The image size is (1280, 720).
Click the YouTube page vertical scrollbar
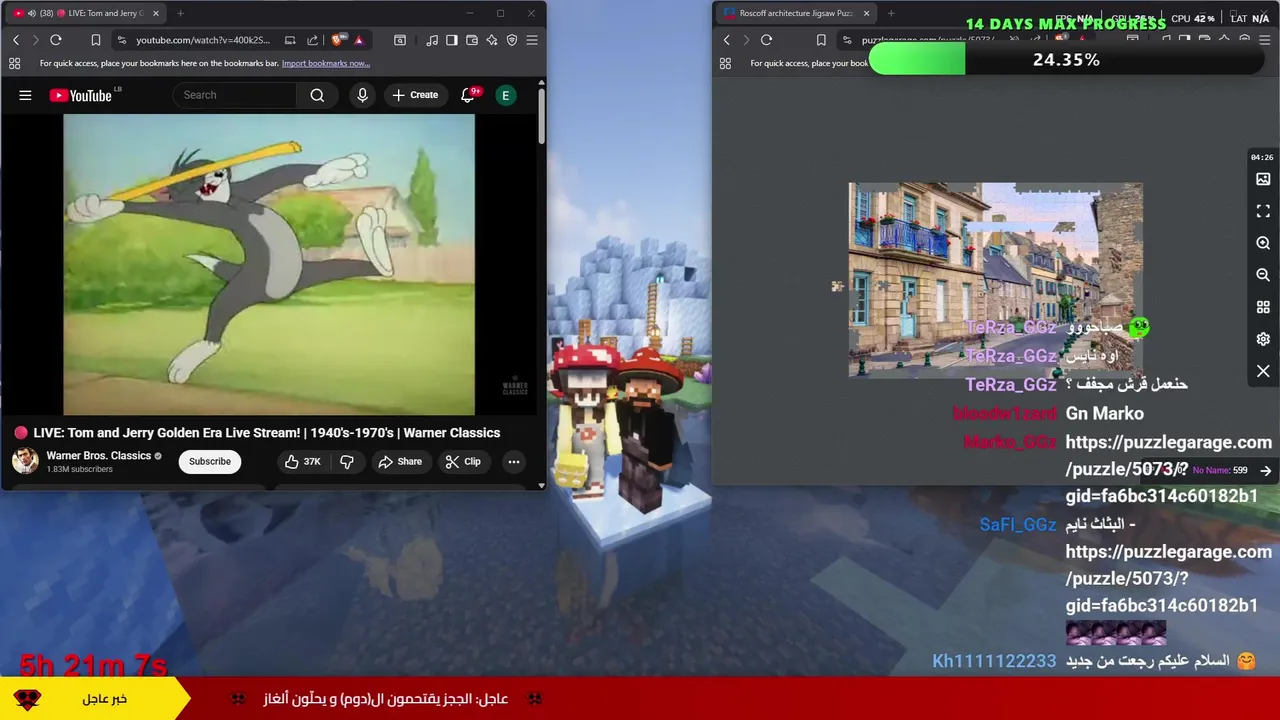(541, 115)
